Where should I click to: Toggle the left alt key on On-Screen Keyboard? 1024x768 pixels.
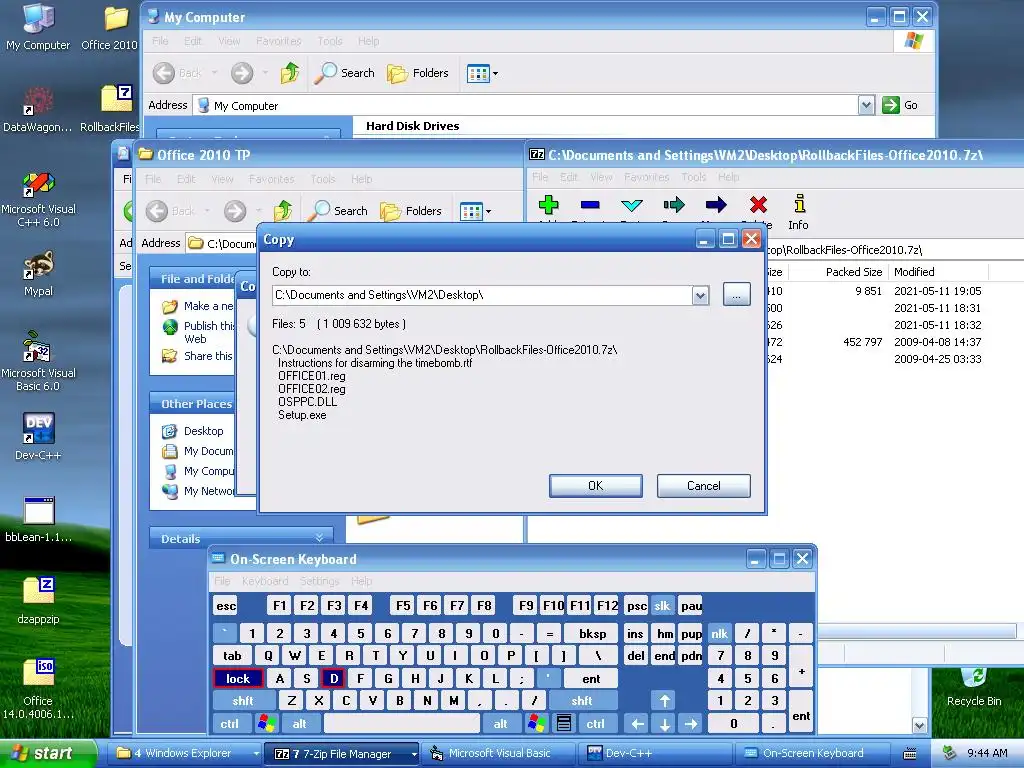(x=299, y=724)
